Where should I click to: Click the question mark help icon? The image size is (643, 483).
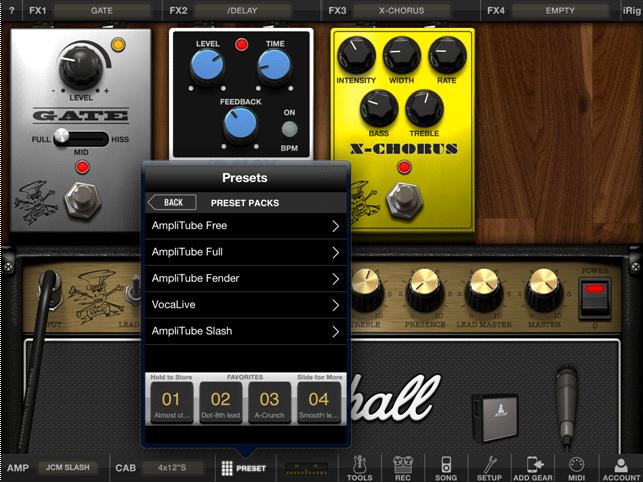coord(11,11)
